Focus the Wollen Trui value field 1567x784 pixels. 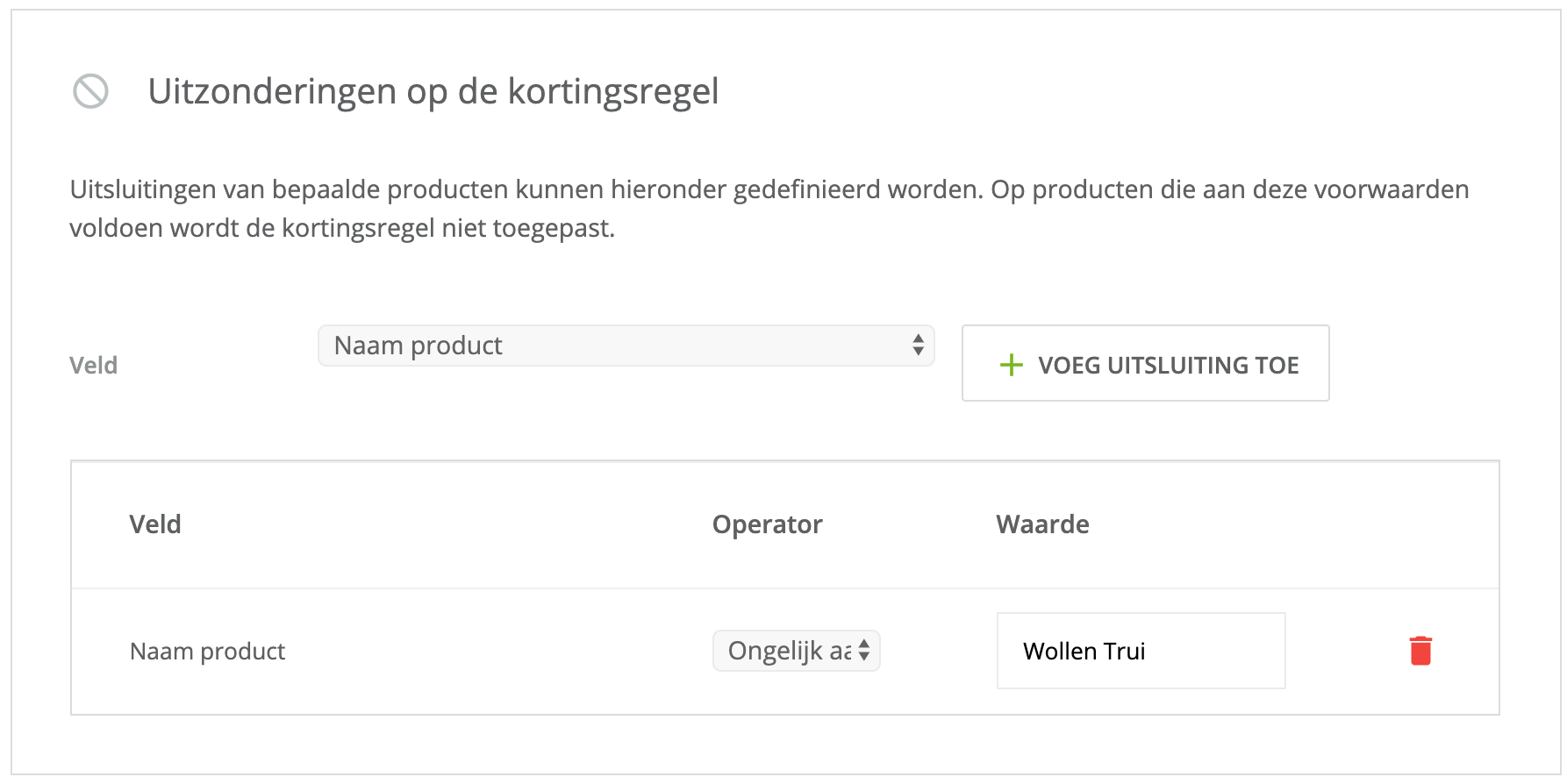click(x=1141, y=651)
